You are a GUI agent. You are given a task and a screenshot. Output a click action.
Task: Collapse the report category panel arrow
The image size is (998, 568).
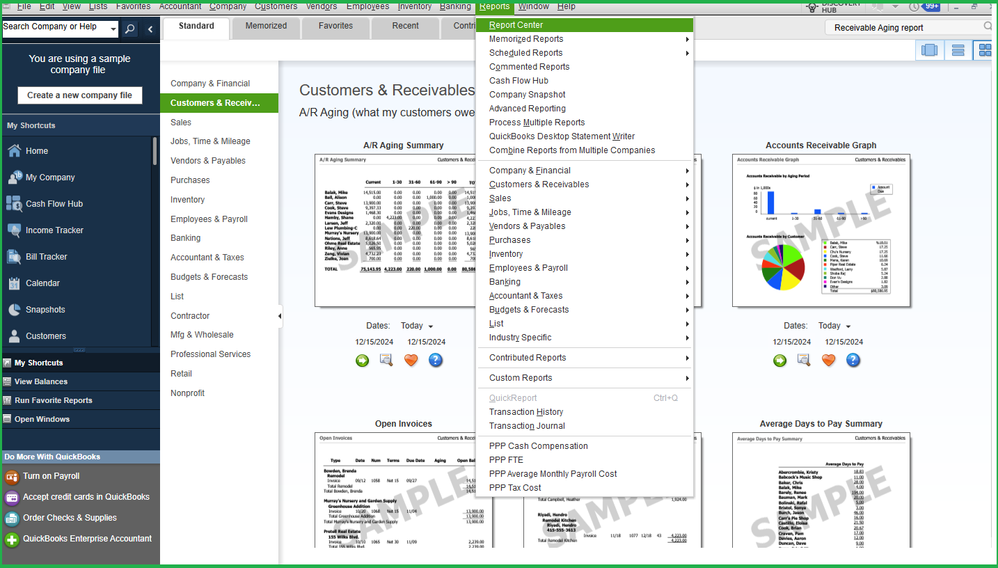click(x=279, y=316)
